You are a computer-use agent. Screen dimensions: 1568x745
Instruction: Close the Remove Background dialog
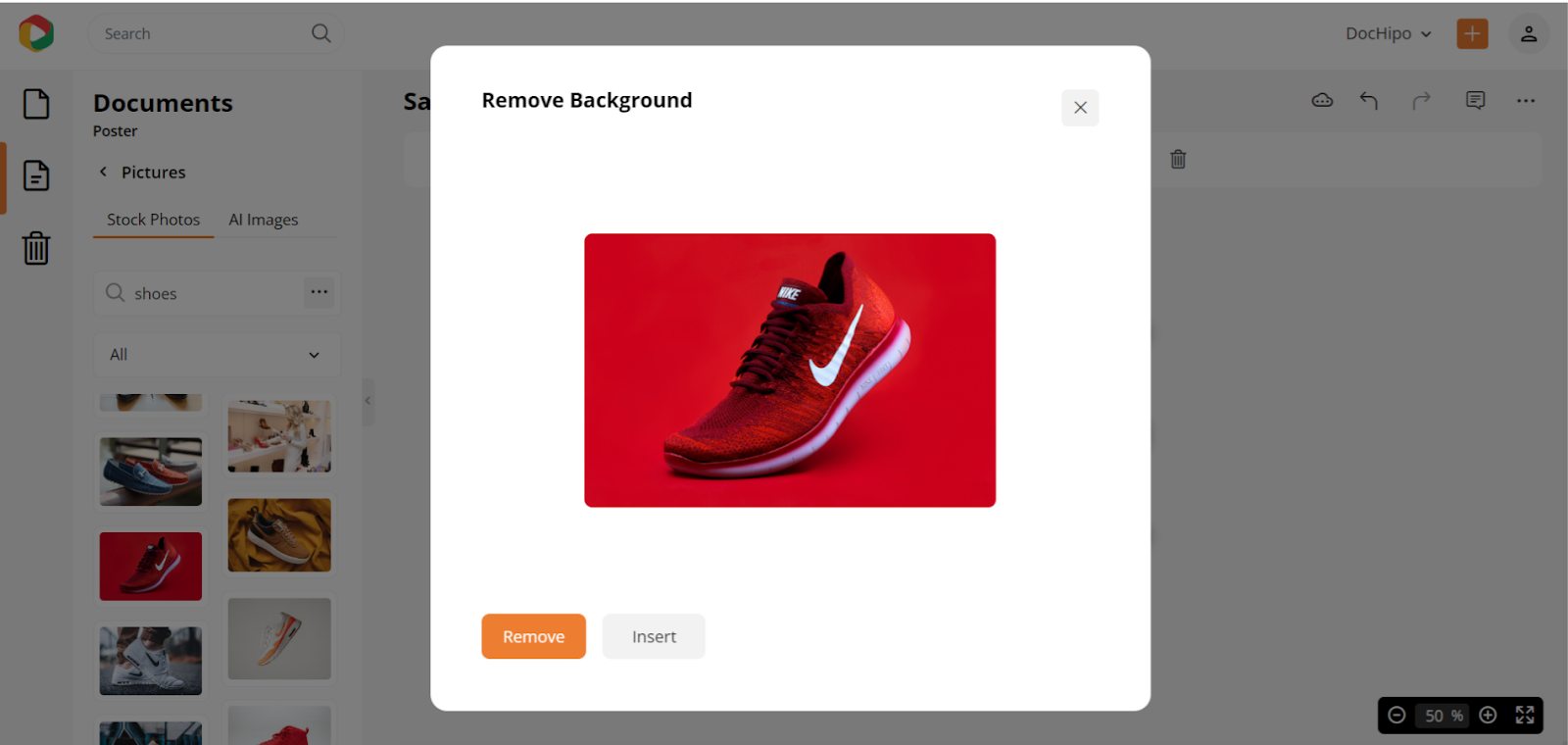point(1080,108)
